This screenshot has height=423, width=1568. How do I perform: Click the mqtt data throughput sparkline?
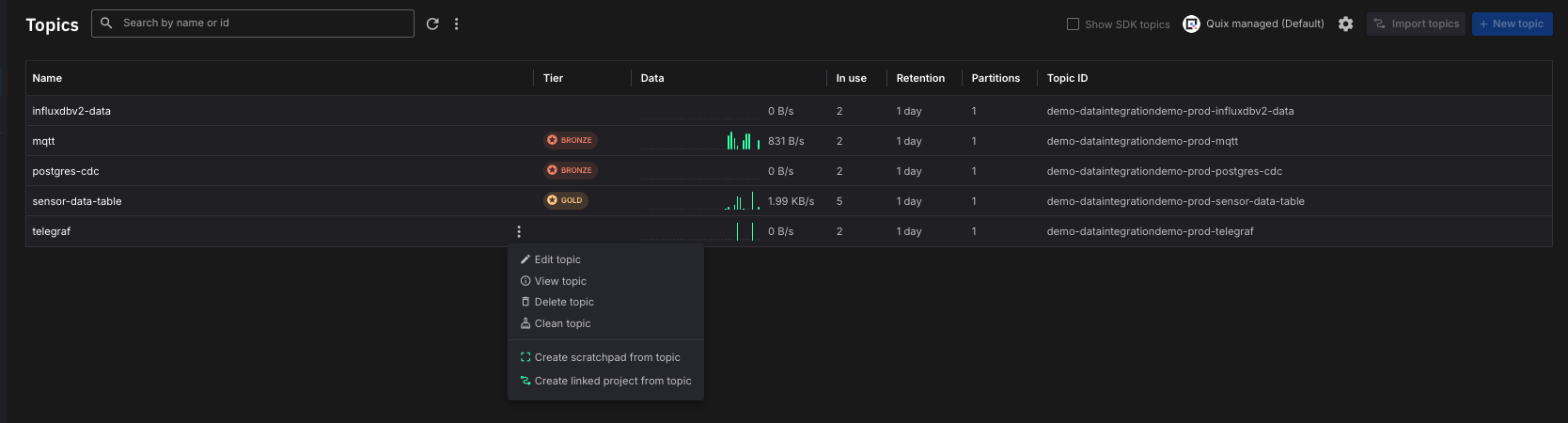point(701,141)
